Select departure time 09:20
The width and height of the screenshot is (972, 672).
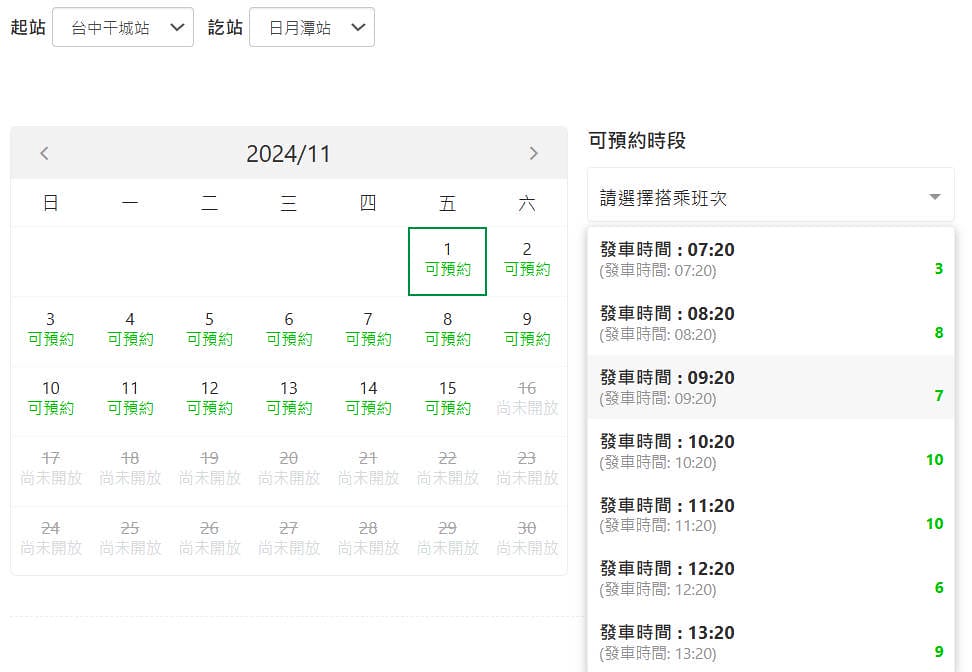[771, 387]
